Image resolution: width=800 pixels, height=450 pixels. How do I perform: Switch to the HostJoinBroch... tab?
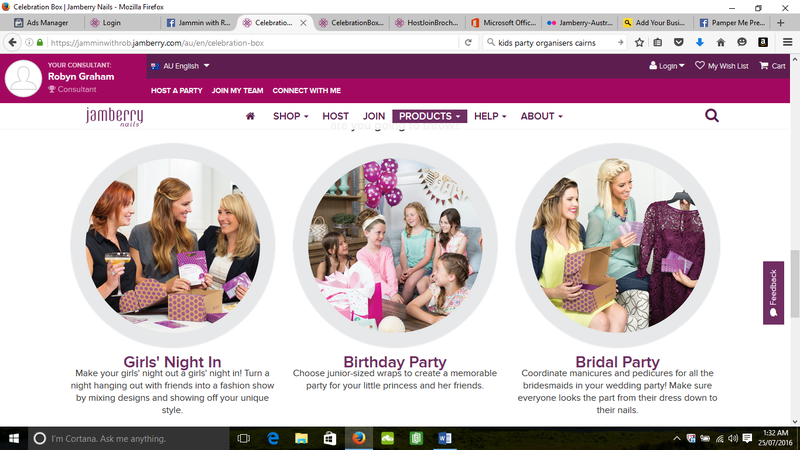coord(427,22)
